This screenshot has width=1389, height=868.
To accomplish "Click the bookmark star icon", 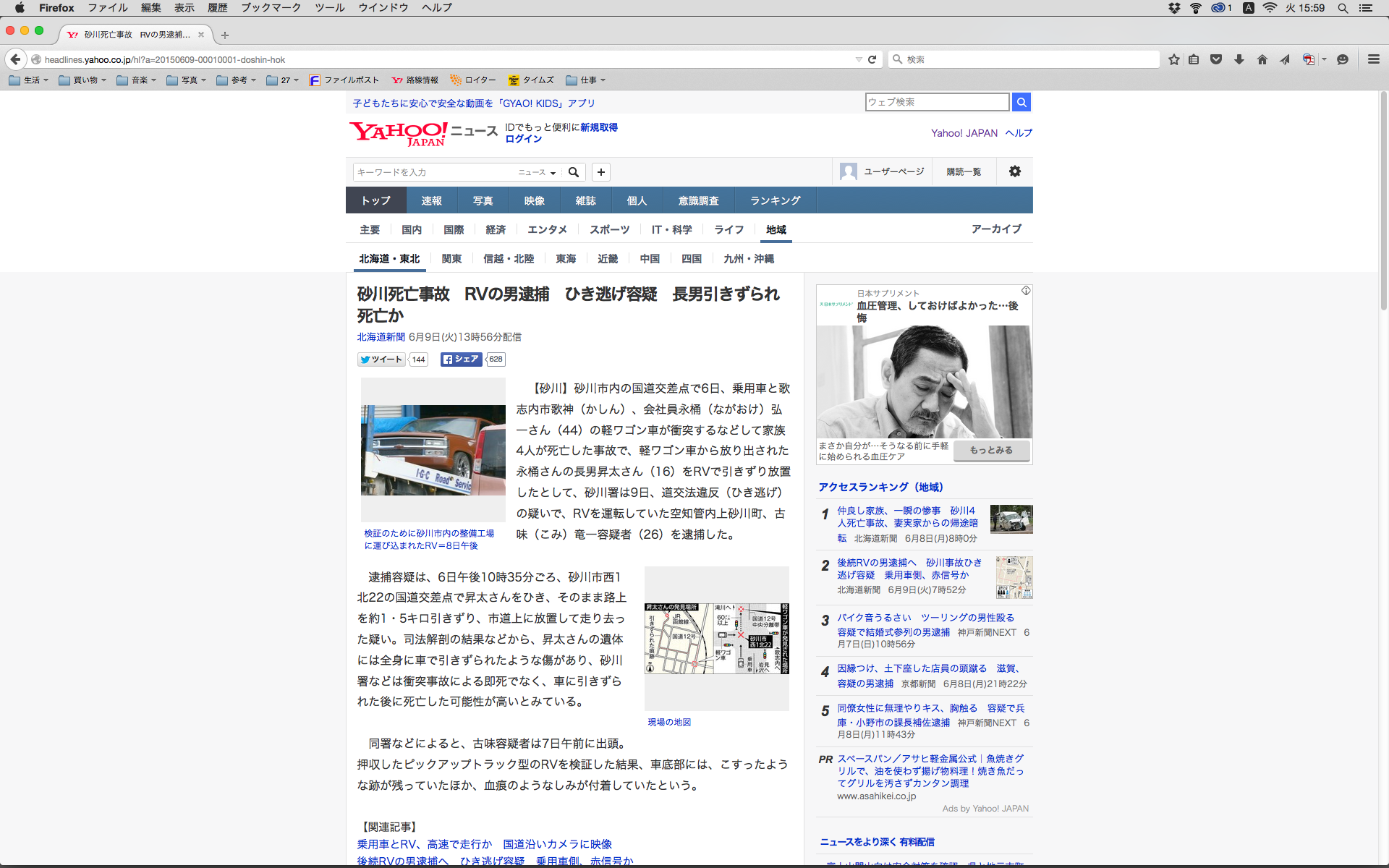I will pyautogui.click(x=1173, y=59).
